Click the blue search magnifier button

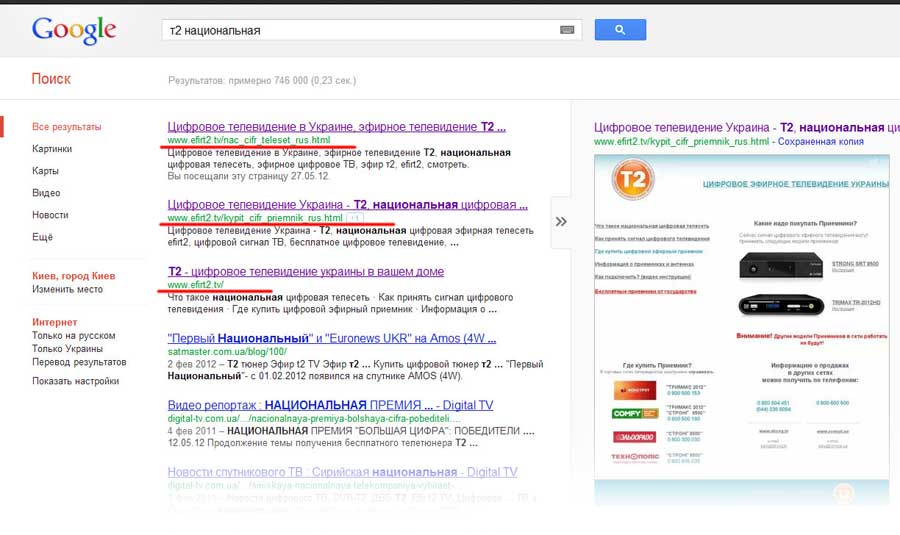(620, 29)
